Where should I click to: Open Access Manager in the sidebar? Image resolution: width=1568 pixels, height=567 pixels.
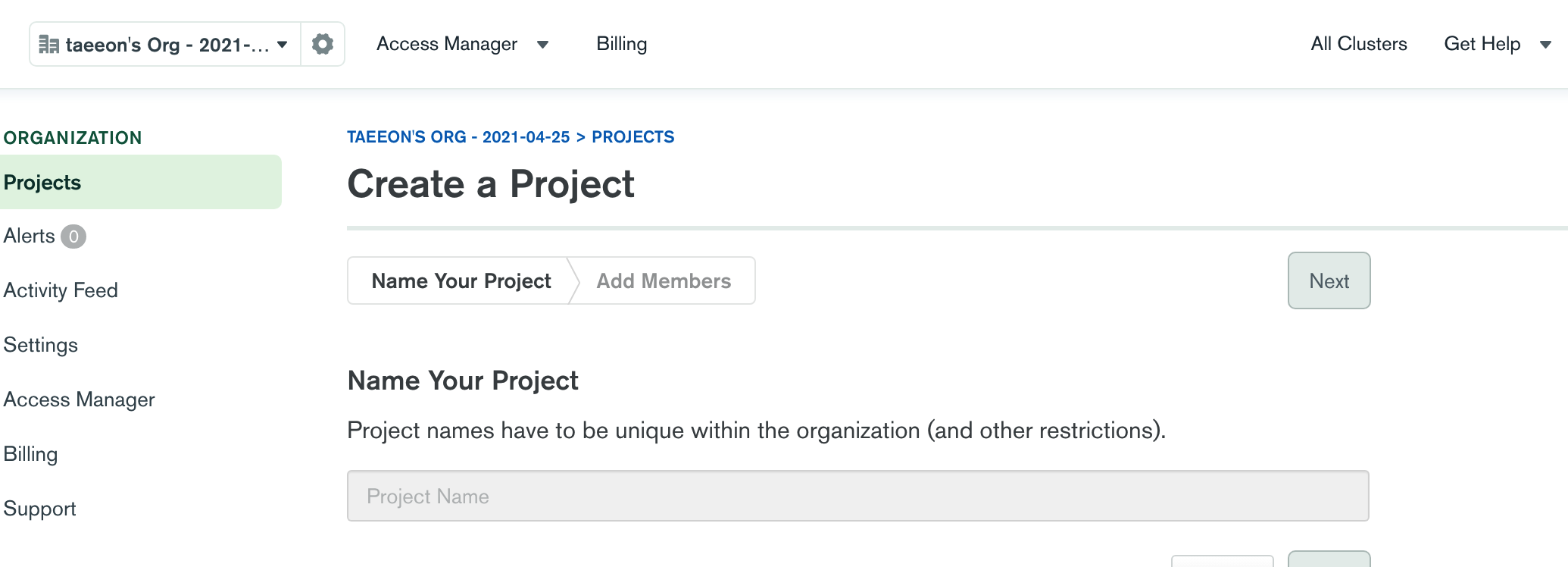tap(79, 399)
